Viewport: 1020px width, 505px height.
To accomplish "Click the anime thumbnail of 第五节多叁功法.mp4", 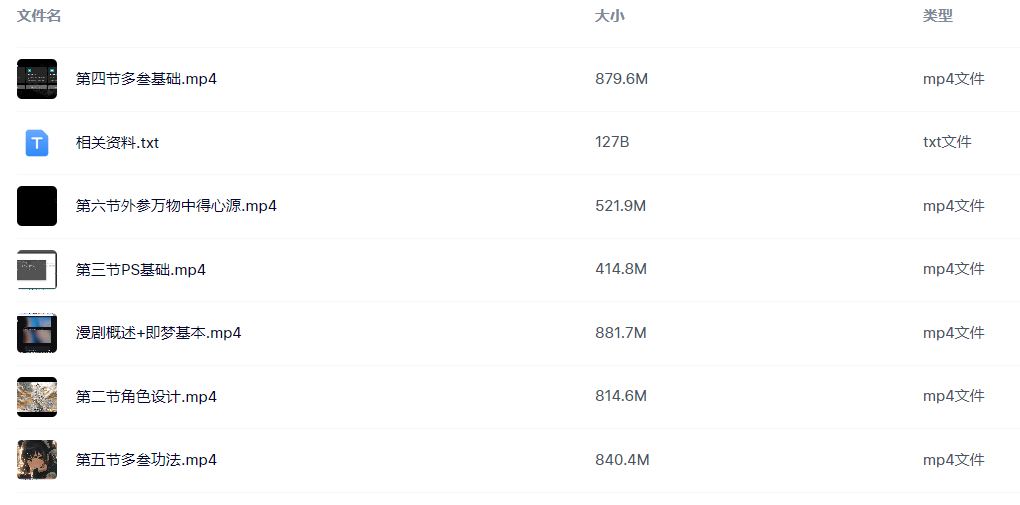I will pos(37,460).
